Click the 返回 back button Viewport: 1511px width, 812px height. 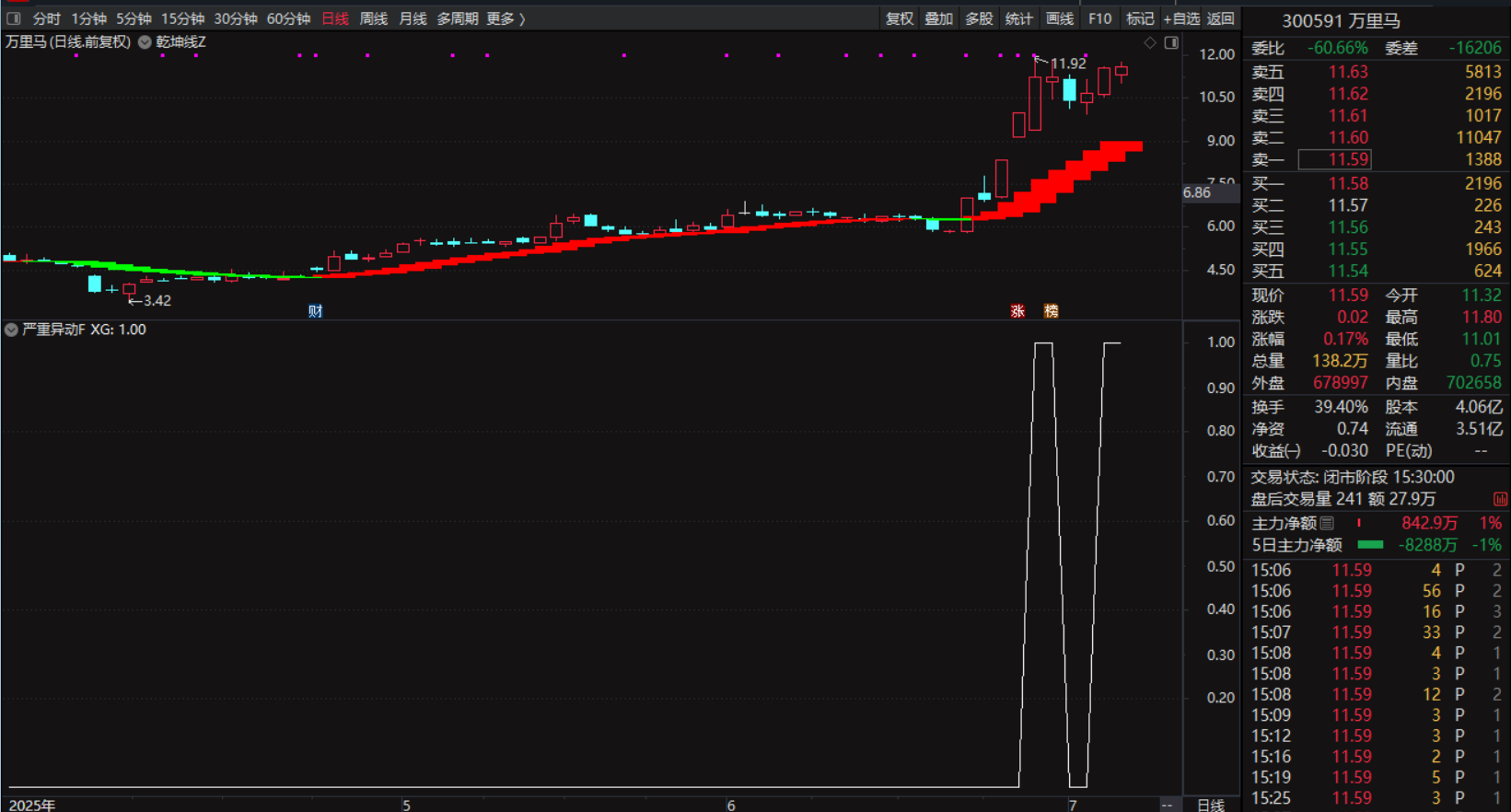click(1221, 18)
